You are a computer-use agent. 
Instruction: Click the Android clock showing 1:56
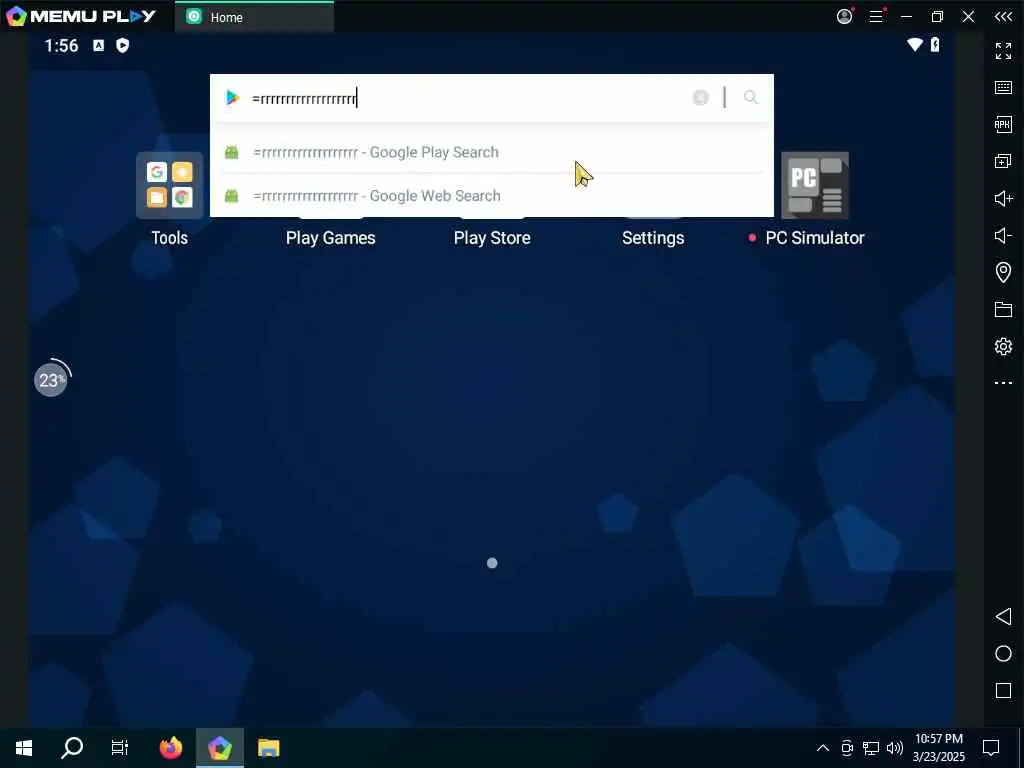point(61,45)
